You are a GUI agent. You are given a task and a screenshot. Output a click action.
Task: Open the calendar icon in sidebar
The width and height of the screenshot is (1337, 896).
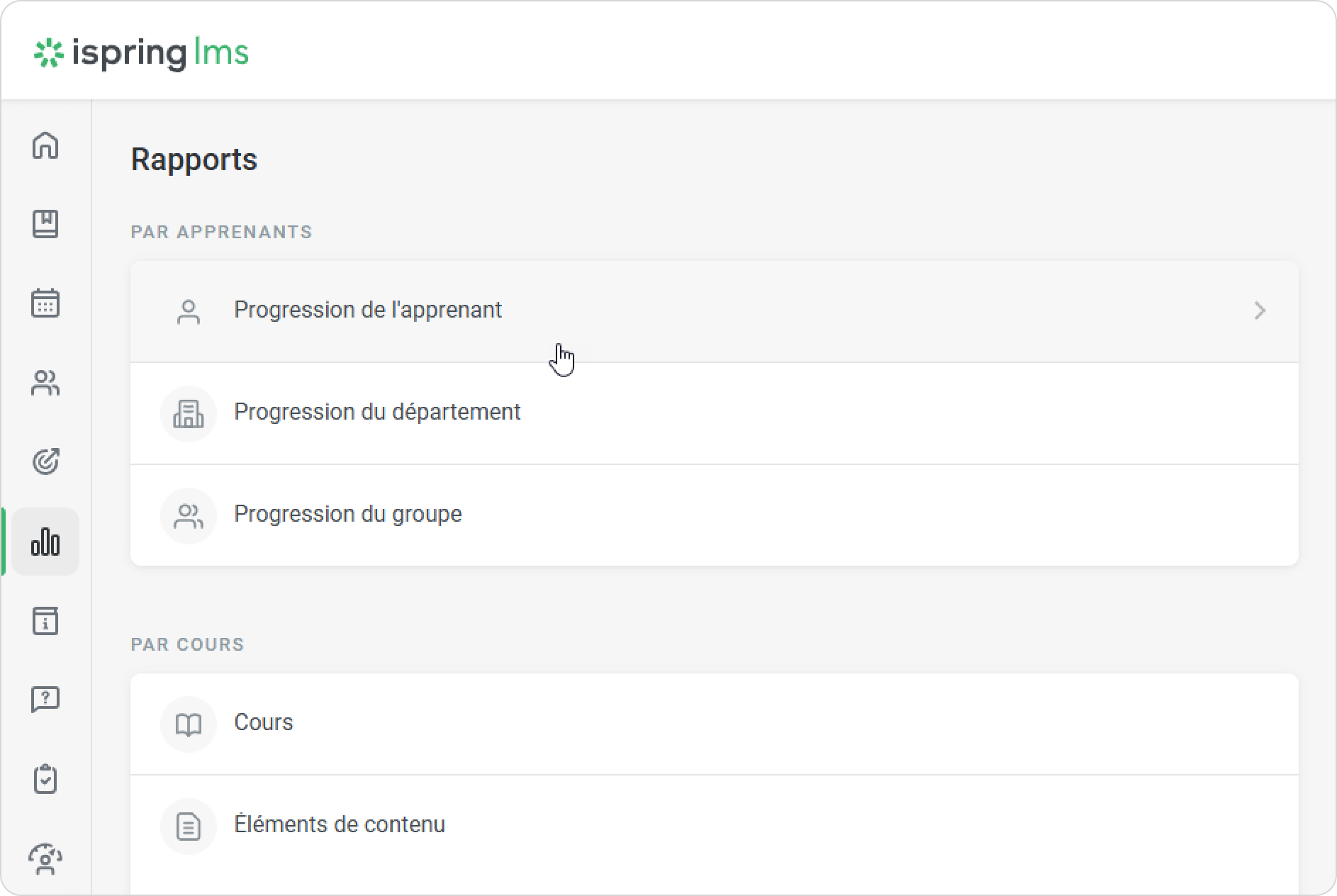45,303
